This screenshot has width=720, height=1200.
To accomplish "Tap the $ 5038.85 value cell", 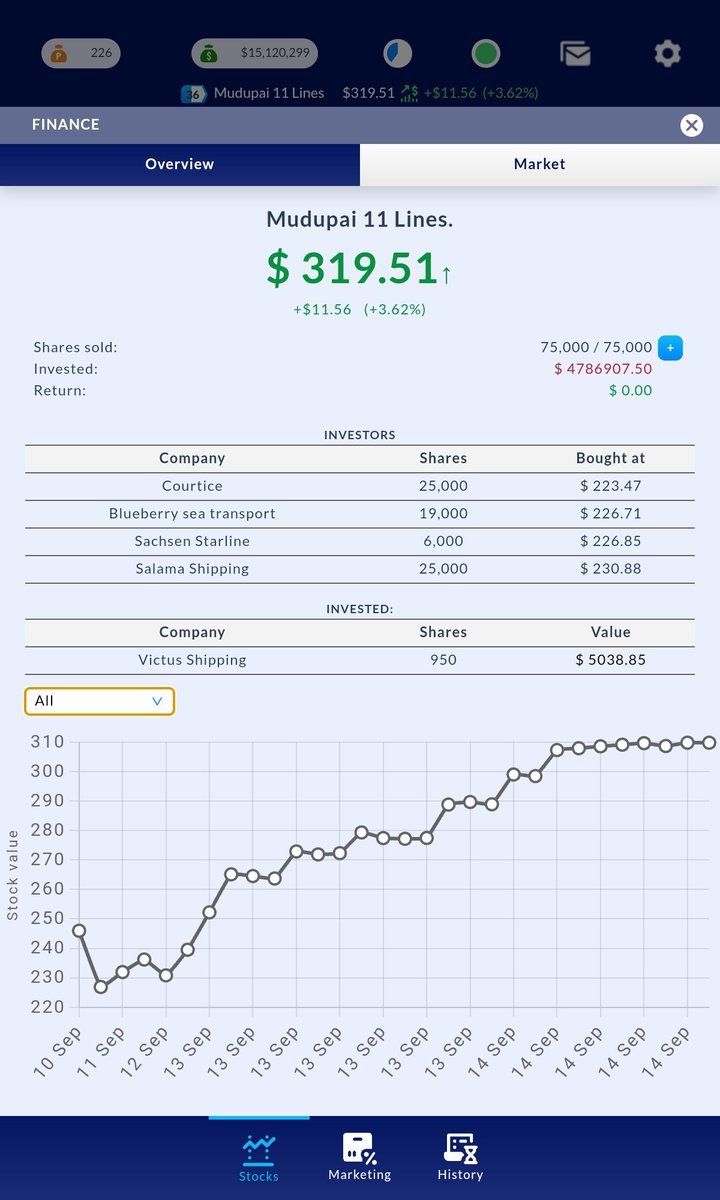I will click(611, 660).
